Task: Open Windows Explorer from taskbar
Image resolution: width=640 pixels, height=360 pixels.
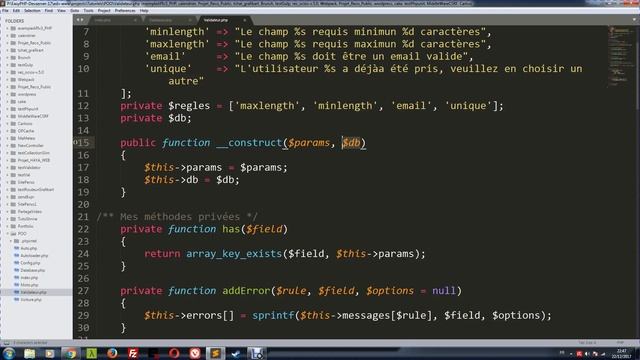Action: coord(29,353)
